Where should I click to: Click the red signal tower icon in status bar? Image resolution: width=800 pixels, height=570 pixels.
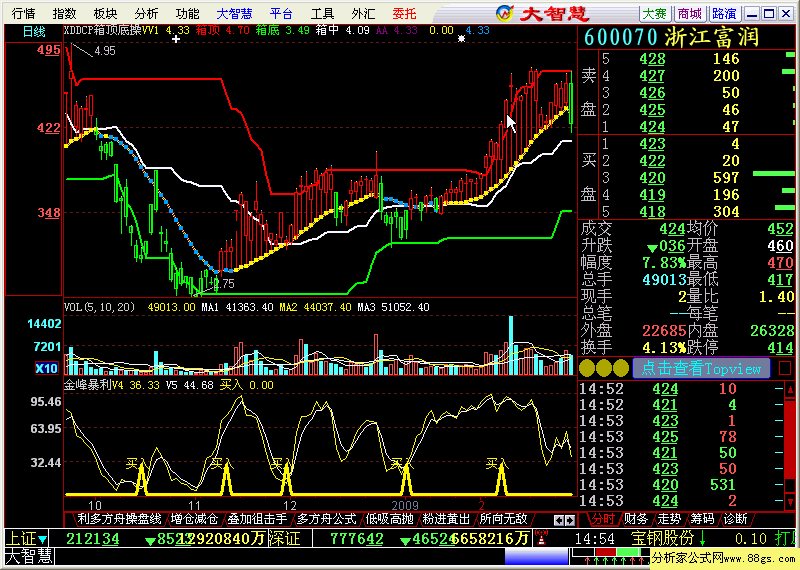click(x=541, y=538)
